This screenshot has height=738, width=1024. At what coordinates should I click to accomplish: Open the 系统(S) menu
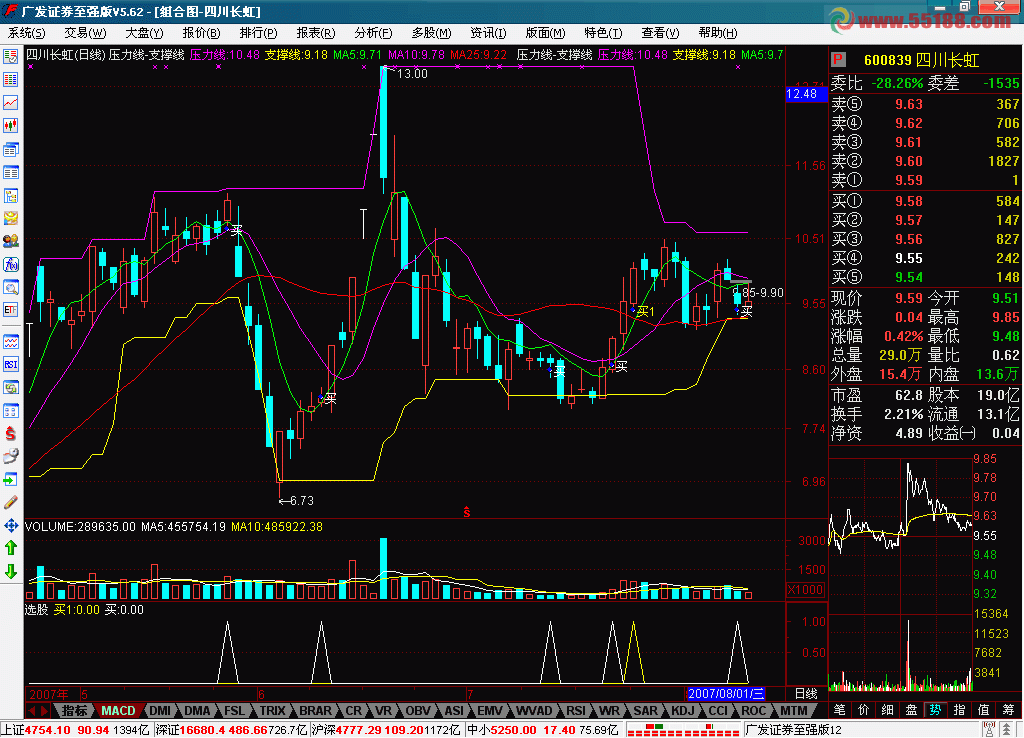pos(27,33)
